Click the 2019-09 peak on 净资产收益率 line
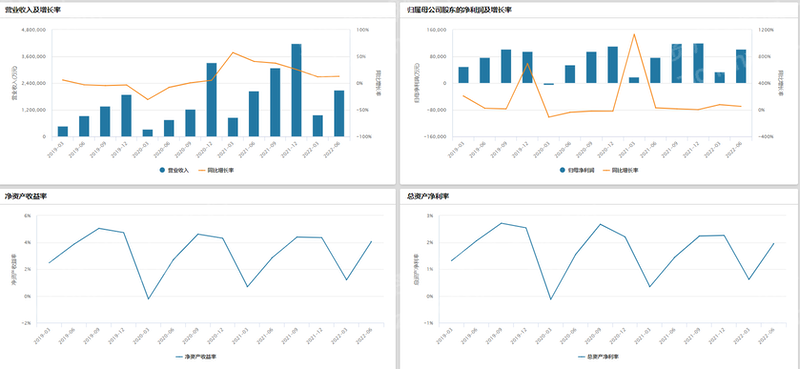 pos(98,228)
